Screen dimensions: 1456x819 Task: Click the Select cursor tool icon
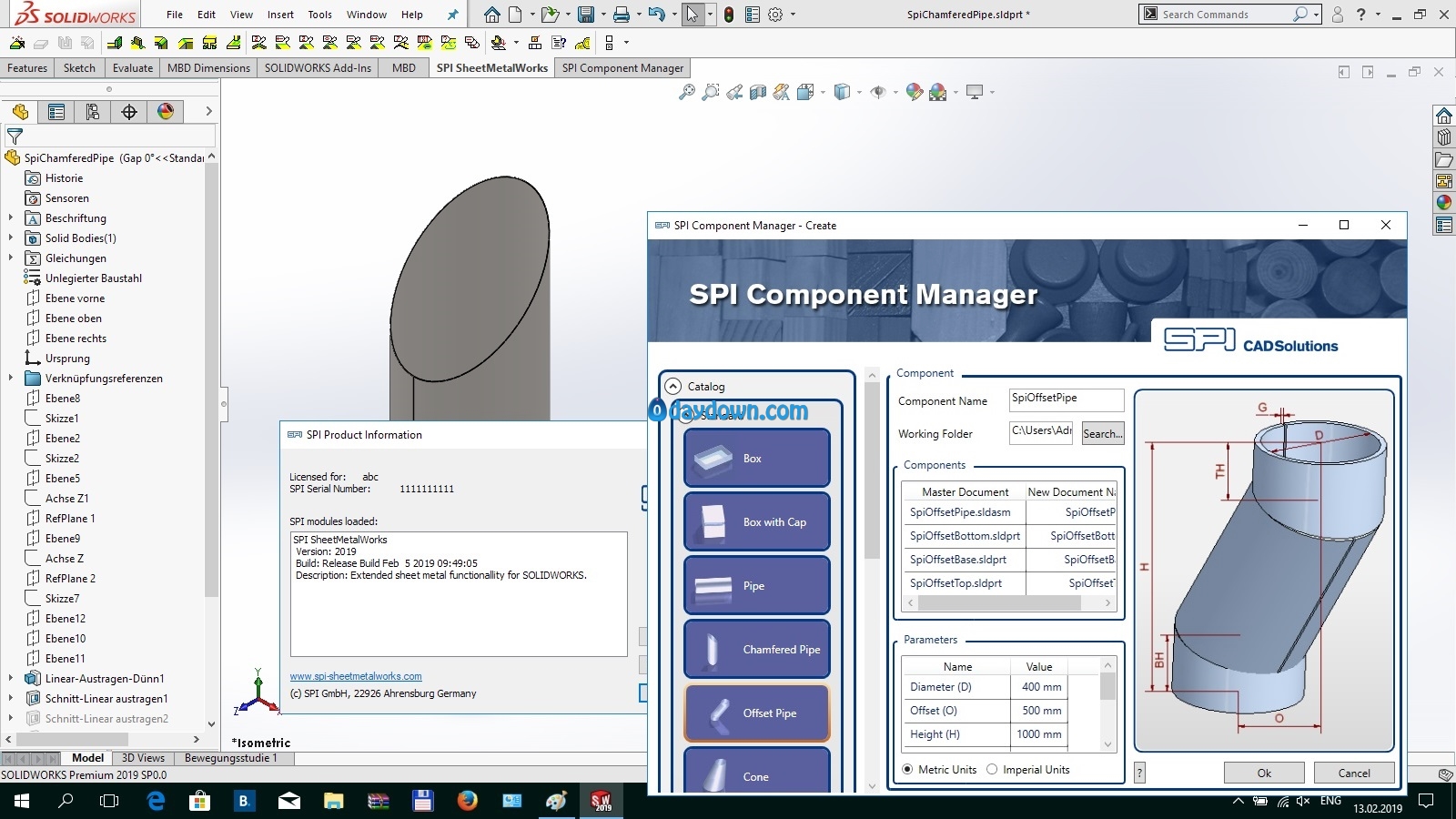click(693, 15)
